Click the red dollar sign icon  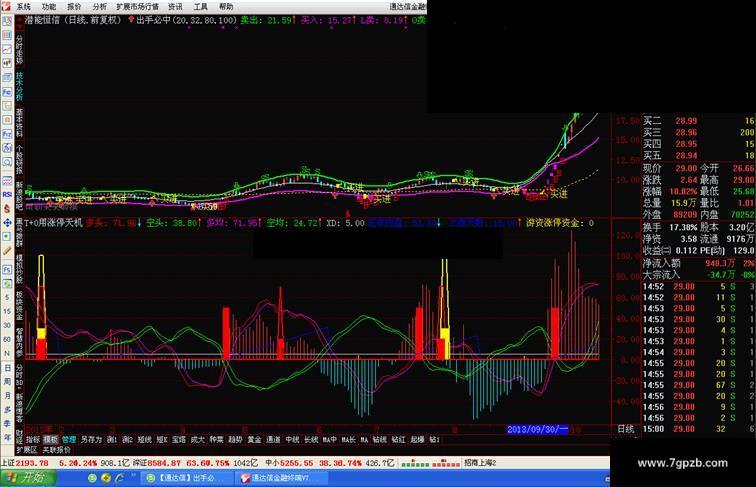[7, 208]
